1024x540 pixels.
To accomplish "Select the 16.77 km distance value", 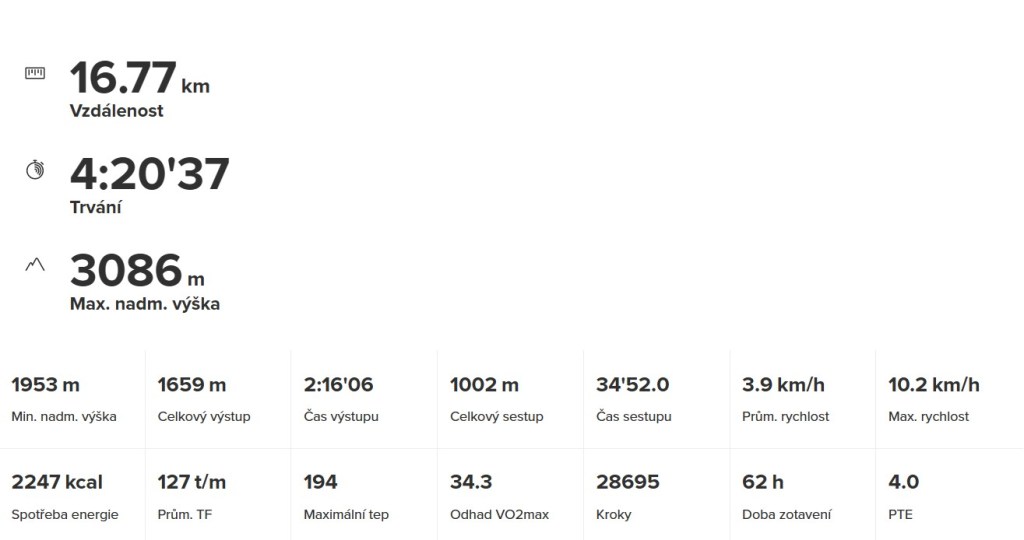I will tap(139, 78).
